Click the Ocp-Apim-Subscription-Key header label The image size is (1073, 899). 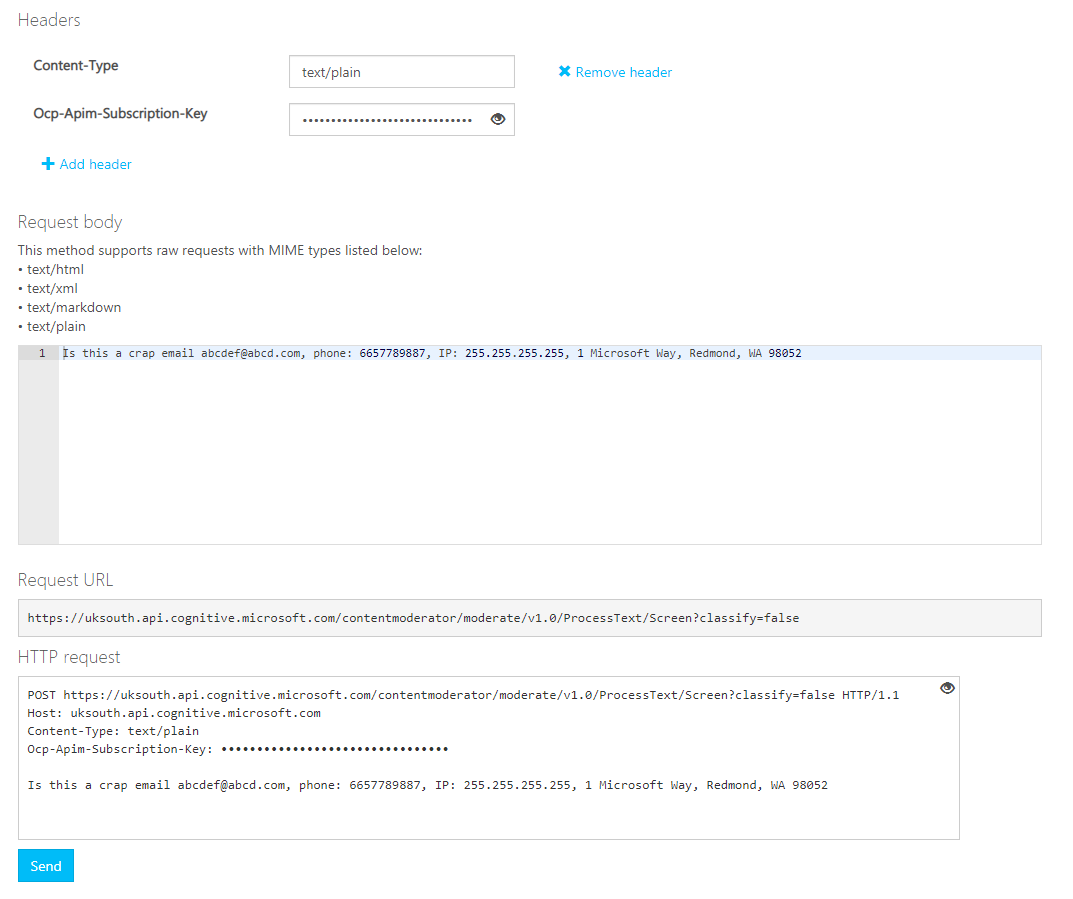[x=120, y=113]
